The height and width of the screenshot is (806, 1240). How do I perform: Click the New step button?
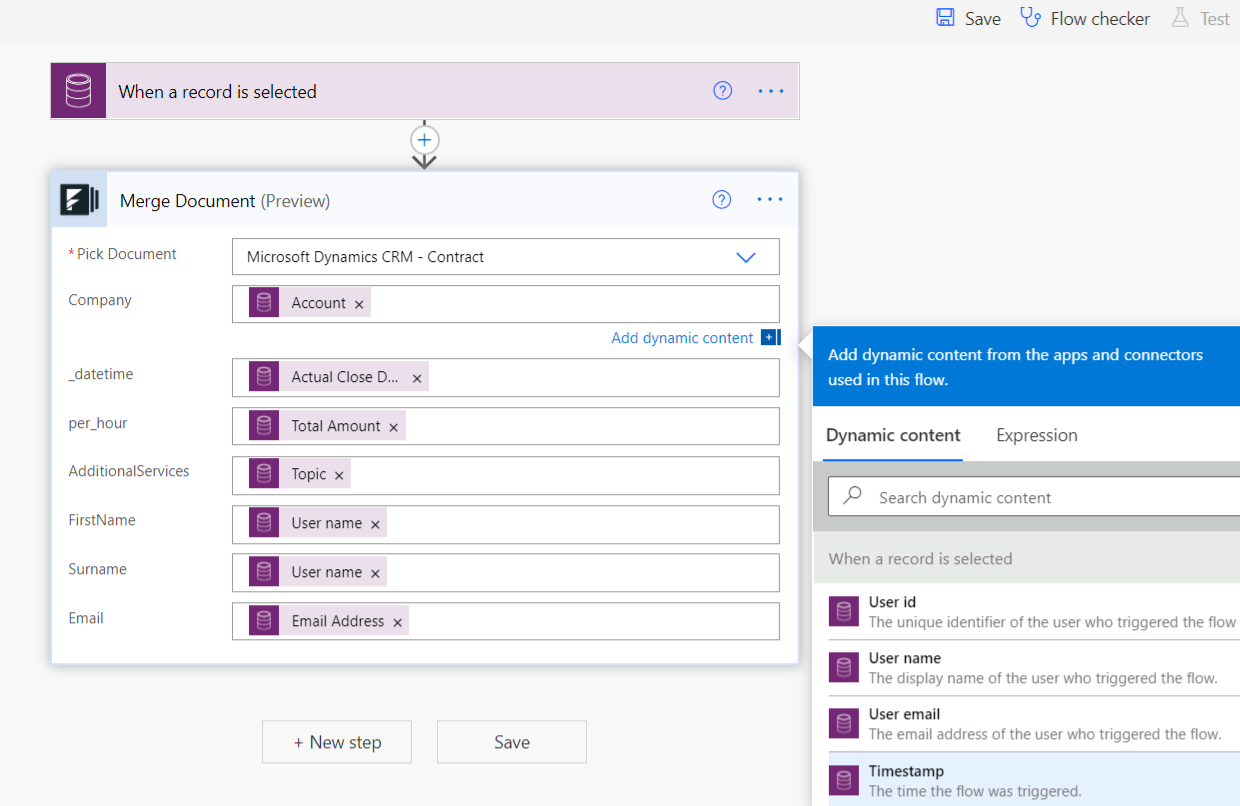coord(337,742)
